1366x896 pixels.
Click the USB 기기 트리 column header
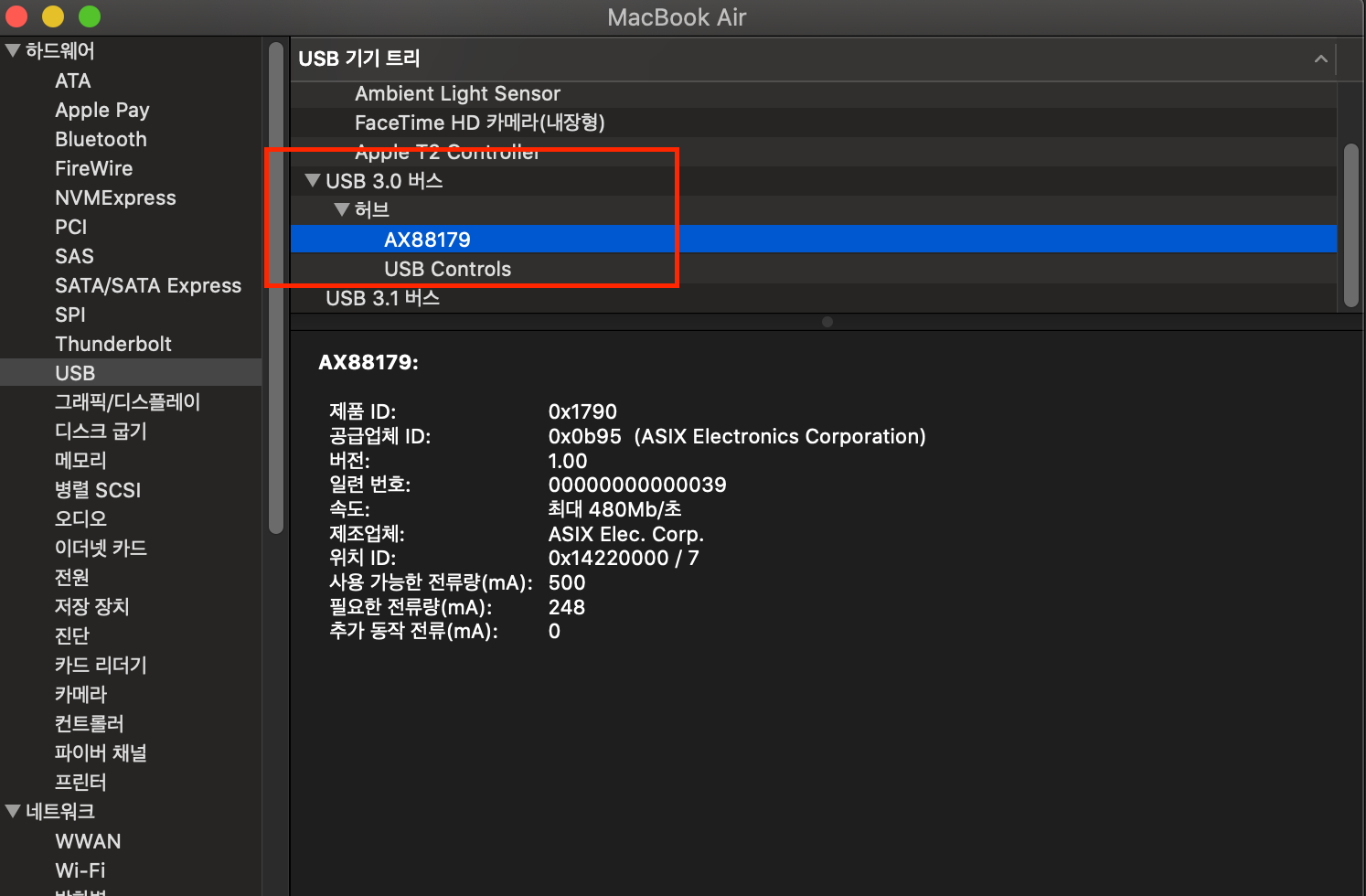click(359, 59)
